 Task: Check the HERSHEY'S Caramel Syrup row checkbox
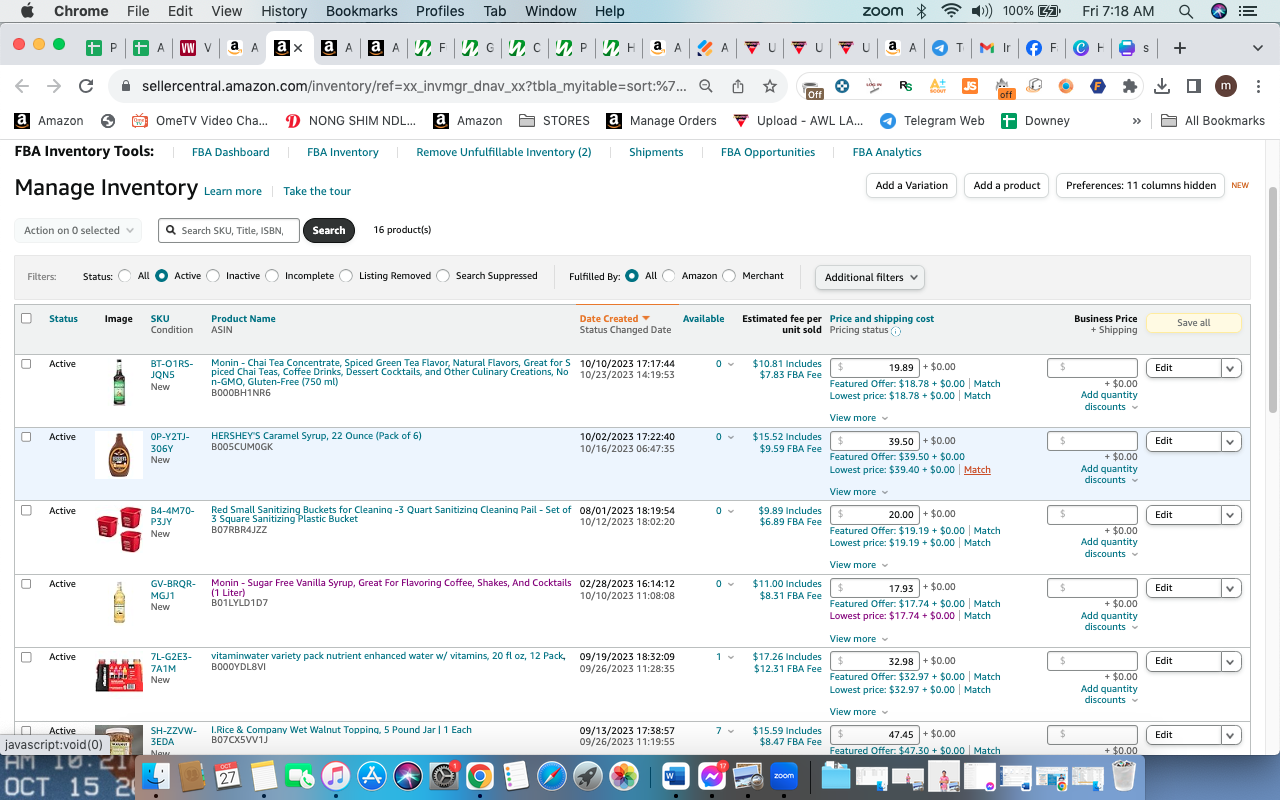[26, 437]
